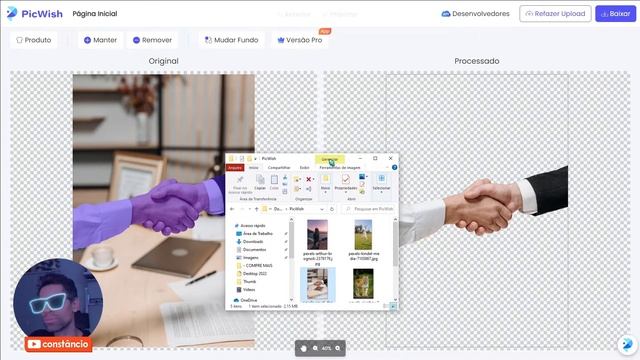Screen dimensions: 640x360
Task: Click the Refazer Upload button
Action: [555, 13]
